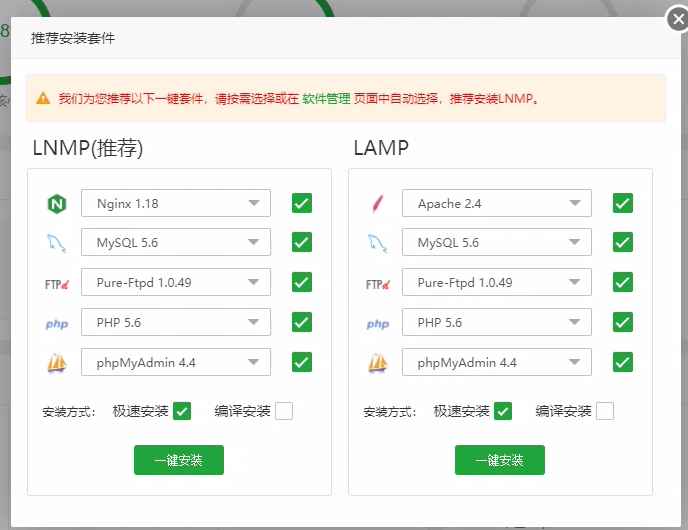This screenshot has width=688, height=530.
Task: Click 编译安装 label text in LAMP
Action: coord(563,411)
